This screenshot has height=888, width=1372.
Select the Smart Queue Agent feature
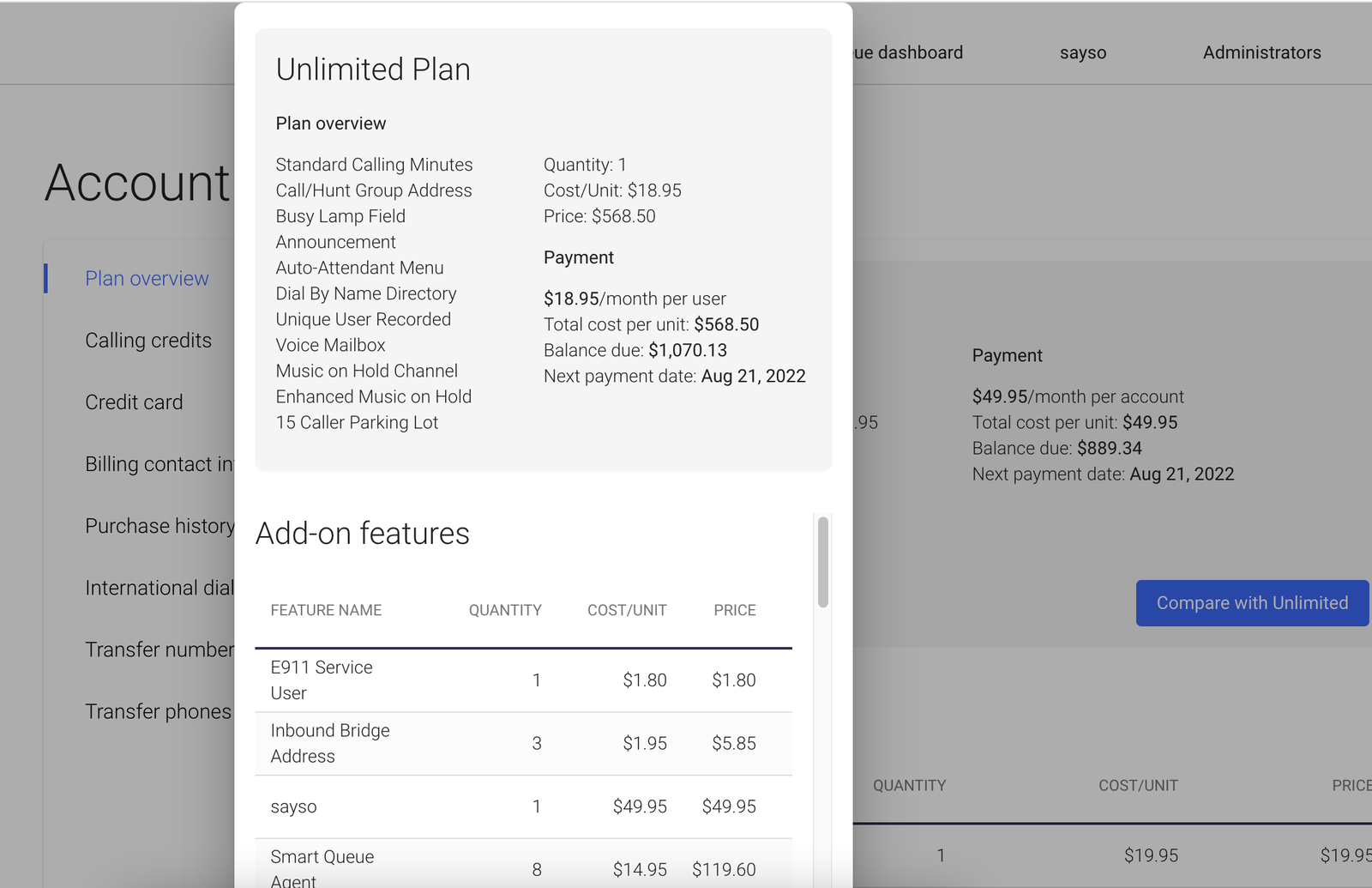pyautogui.click(x=523, y=867)
